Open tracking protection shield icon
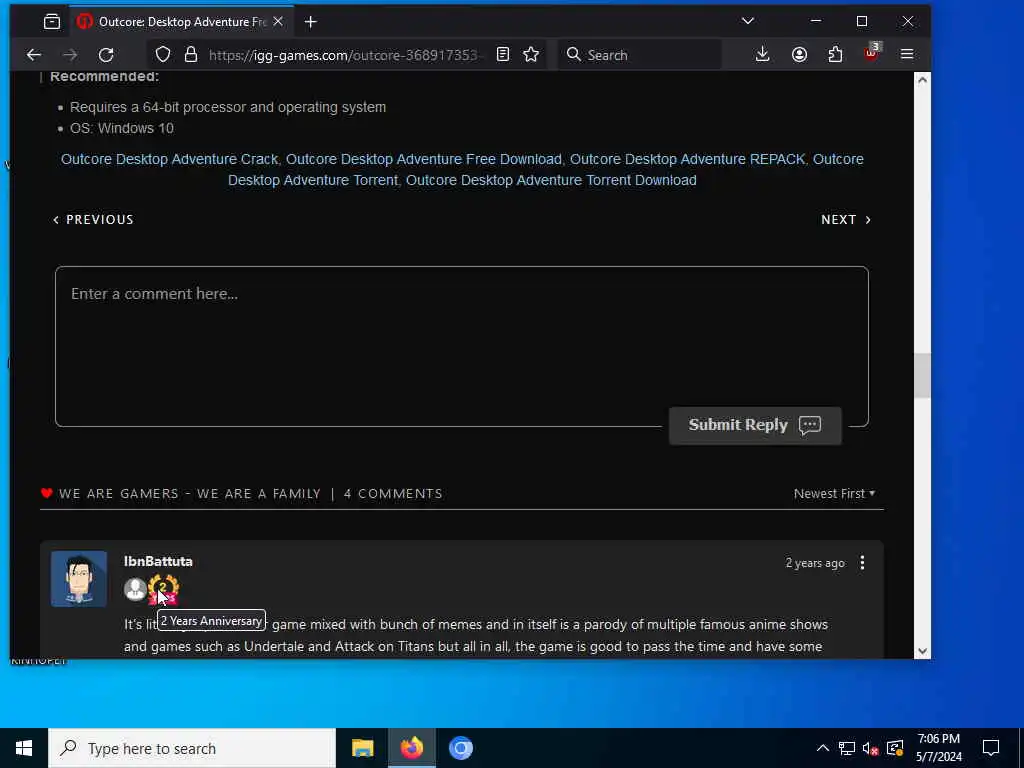 (x=163, y=55)
